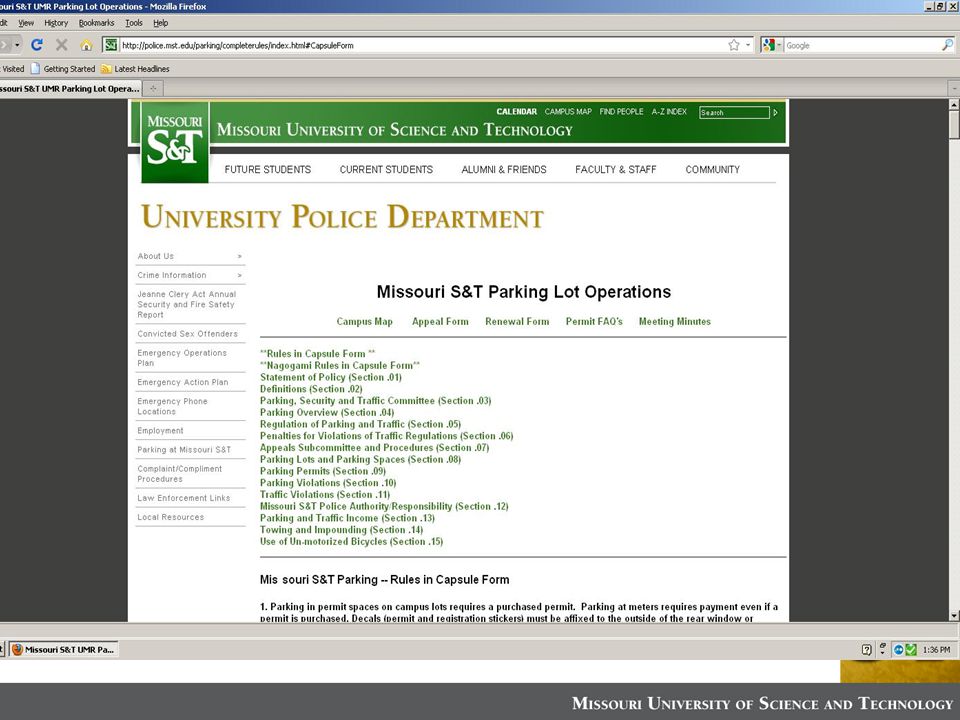The height and width of the screenshot is (720, 960).
Task: Click the site Search input field
Action: [x=734, y=113]
